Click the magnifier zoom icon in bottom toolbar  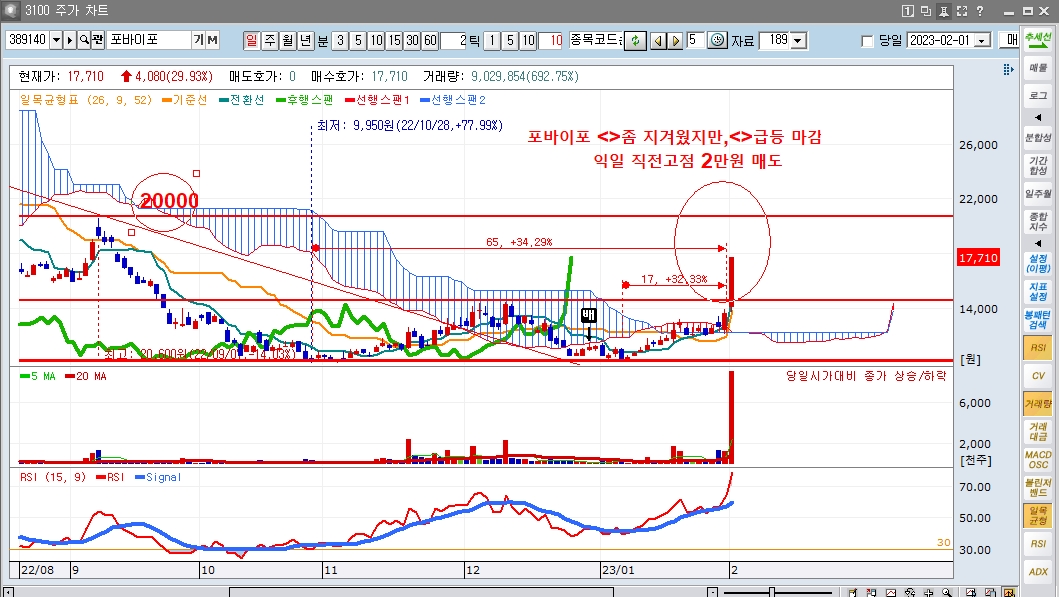point(947,593)
